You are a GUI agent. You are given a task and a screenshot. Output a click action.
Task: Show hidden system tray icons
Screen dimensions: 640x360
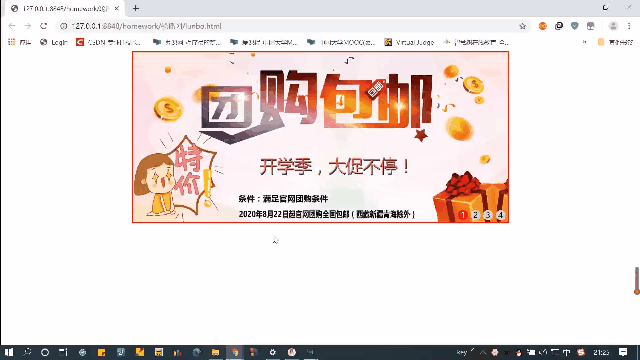pyautogui.click(x=483, y=352)
